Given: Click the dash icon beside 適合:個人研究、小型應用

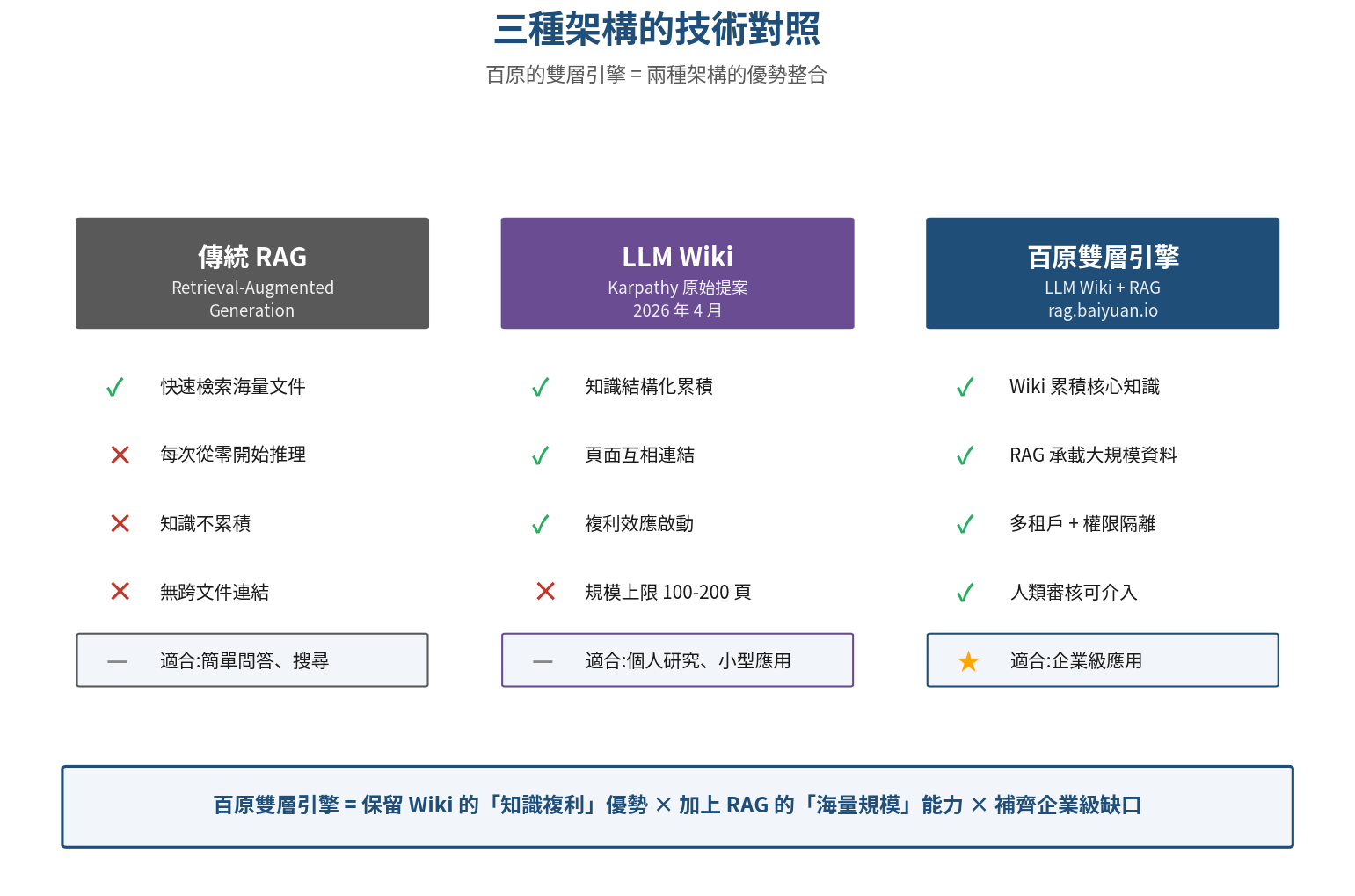Looking at the screenshot, I should [543, 661].
